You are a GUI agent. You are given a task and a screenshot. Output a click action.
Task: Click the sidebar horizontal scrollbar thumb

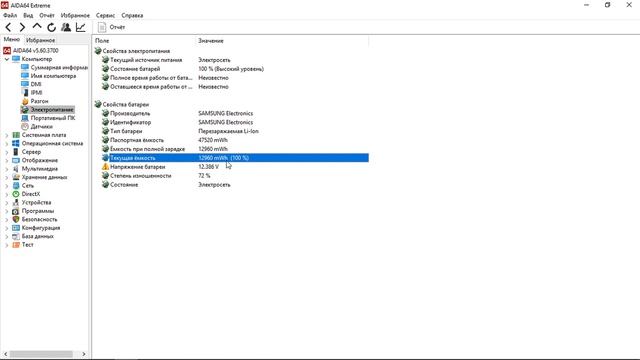(x=41, y=354)
